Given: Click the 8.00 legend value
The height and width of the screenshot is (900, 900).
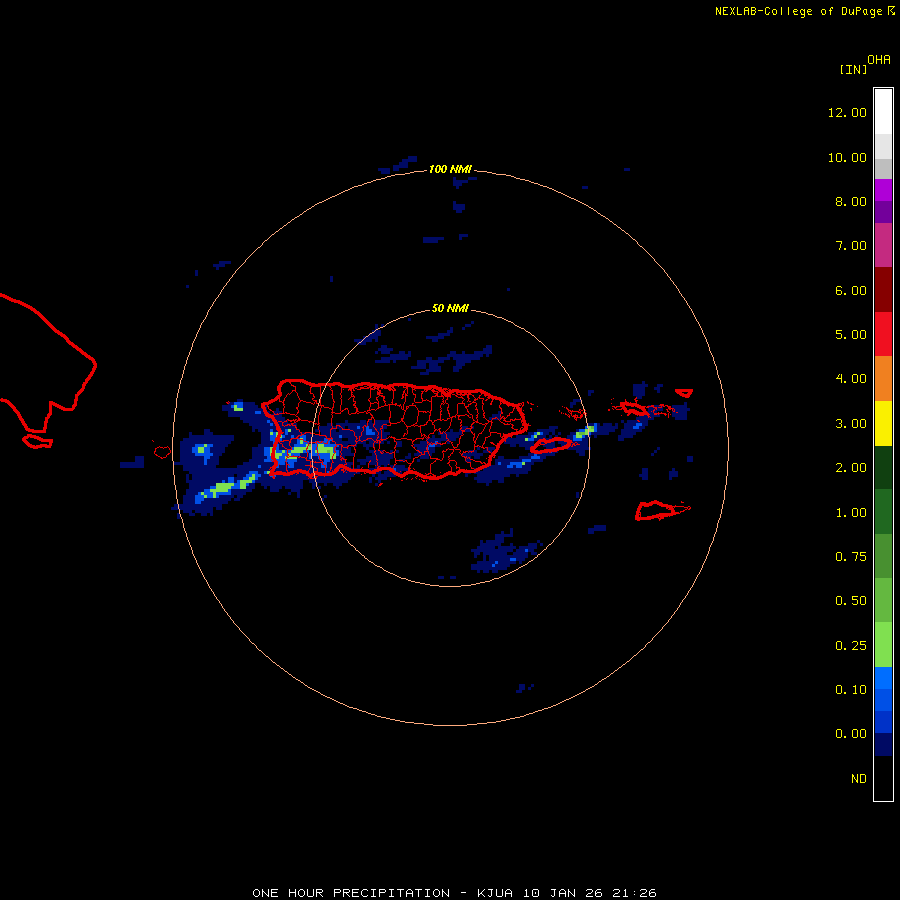Looking at the screenshot, I should (851, 201).
